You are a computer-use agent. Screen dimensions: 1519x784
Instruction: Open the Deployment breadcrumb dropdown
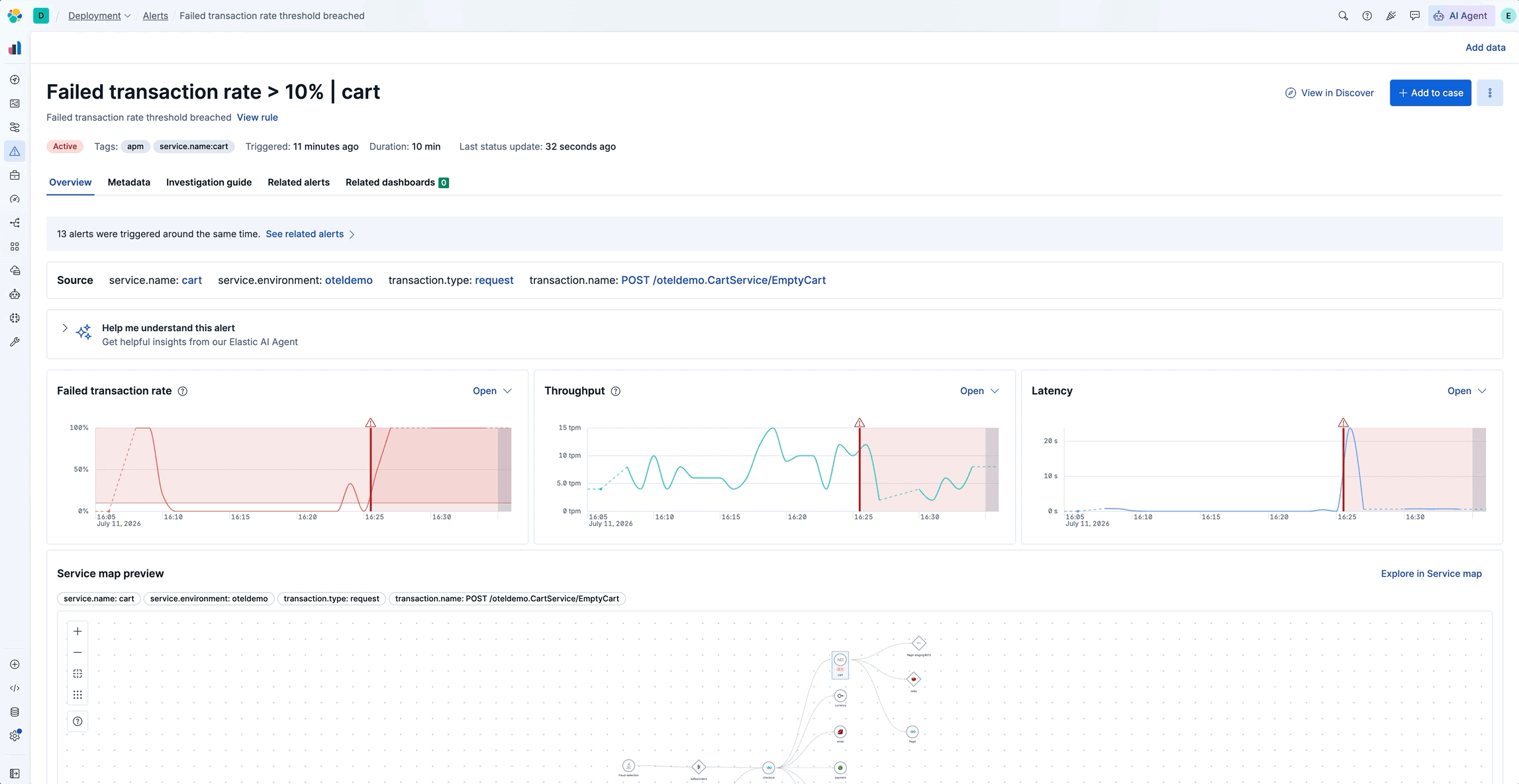(x=99, y=16)
